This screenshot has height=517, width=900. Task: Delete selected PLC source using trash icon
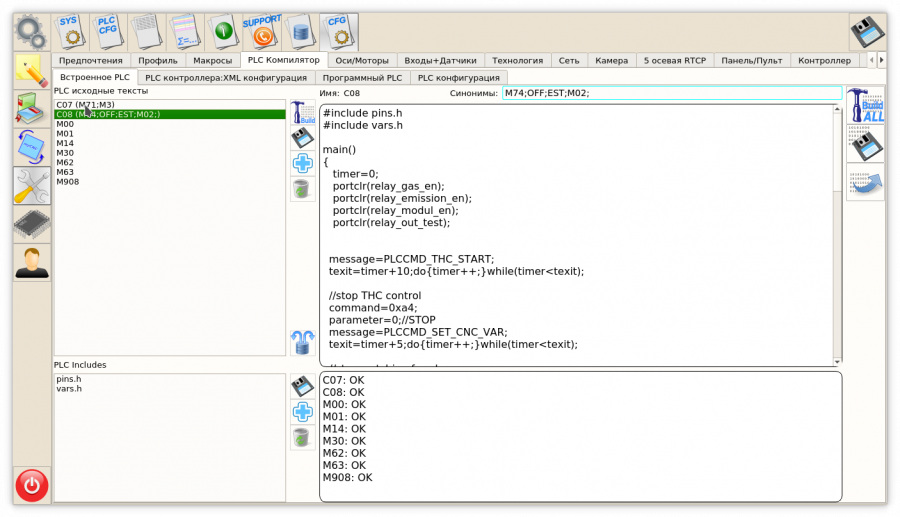click(x=302, y=189)
